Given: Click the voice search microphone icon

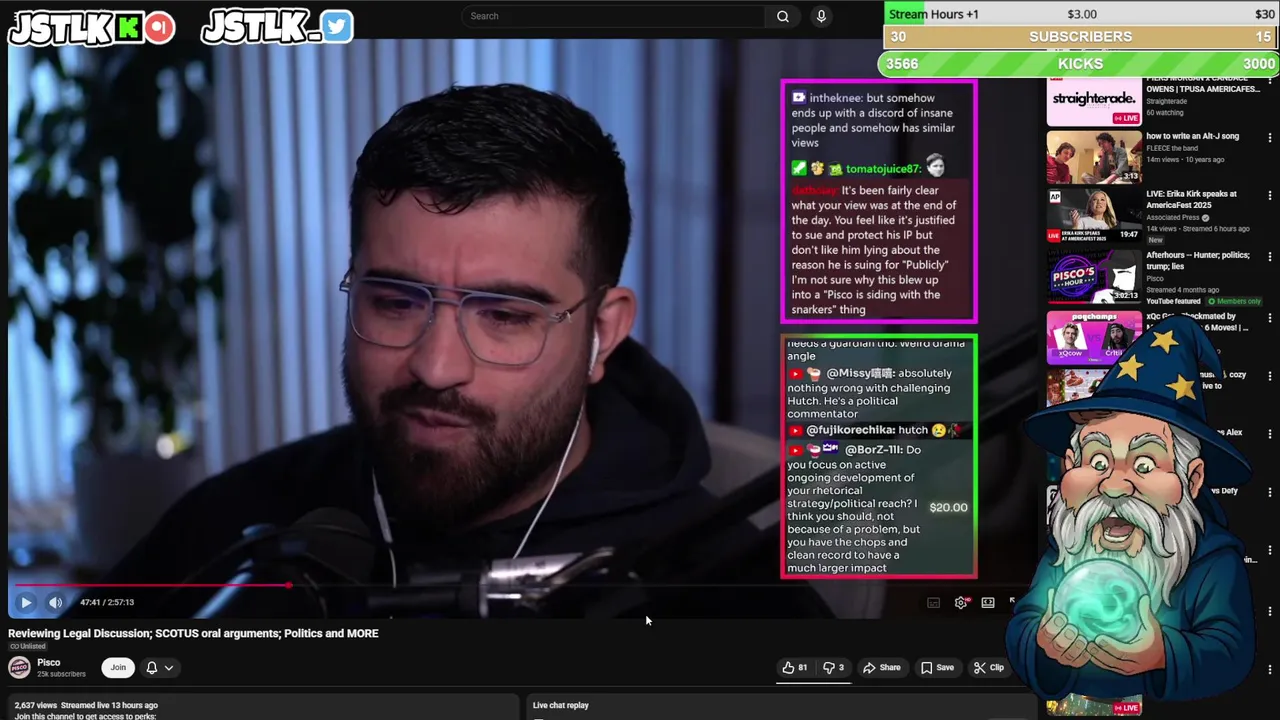Looking at the screenshot, I should coord(821,16).
